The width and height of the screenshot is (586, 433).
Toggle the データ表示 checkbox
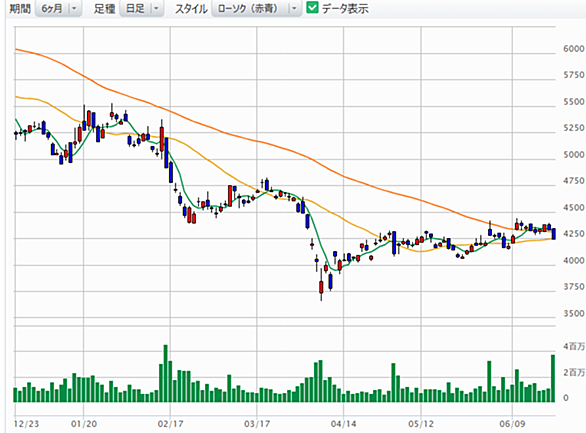[312, 7]
